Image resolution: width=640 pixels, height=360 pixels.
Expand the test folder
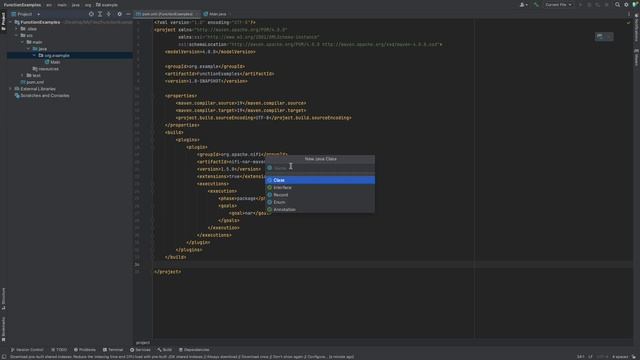22,76
